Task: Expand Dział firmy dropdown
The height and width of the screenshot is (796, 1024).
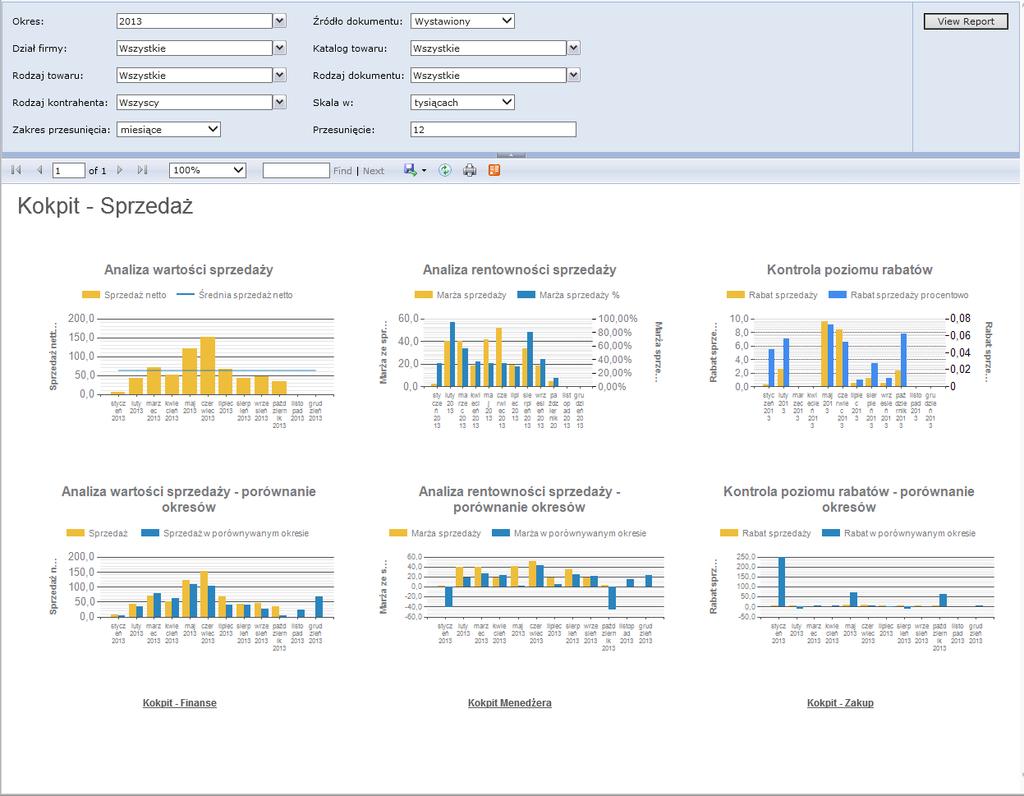Action: 280,48
